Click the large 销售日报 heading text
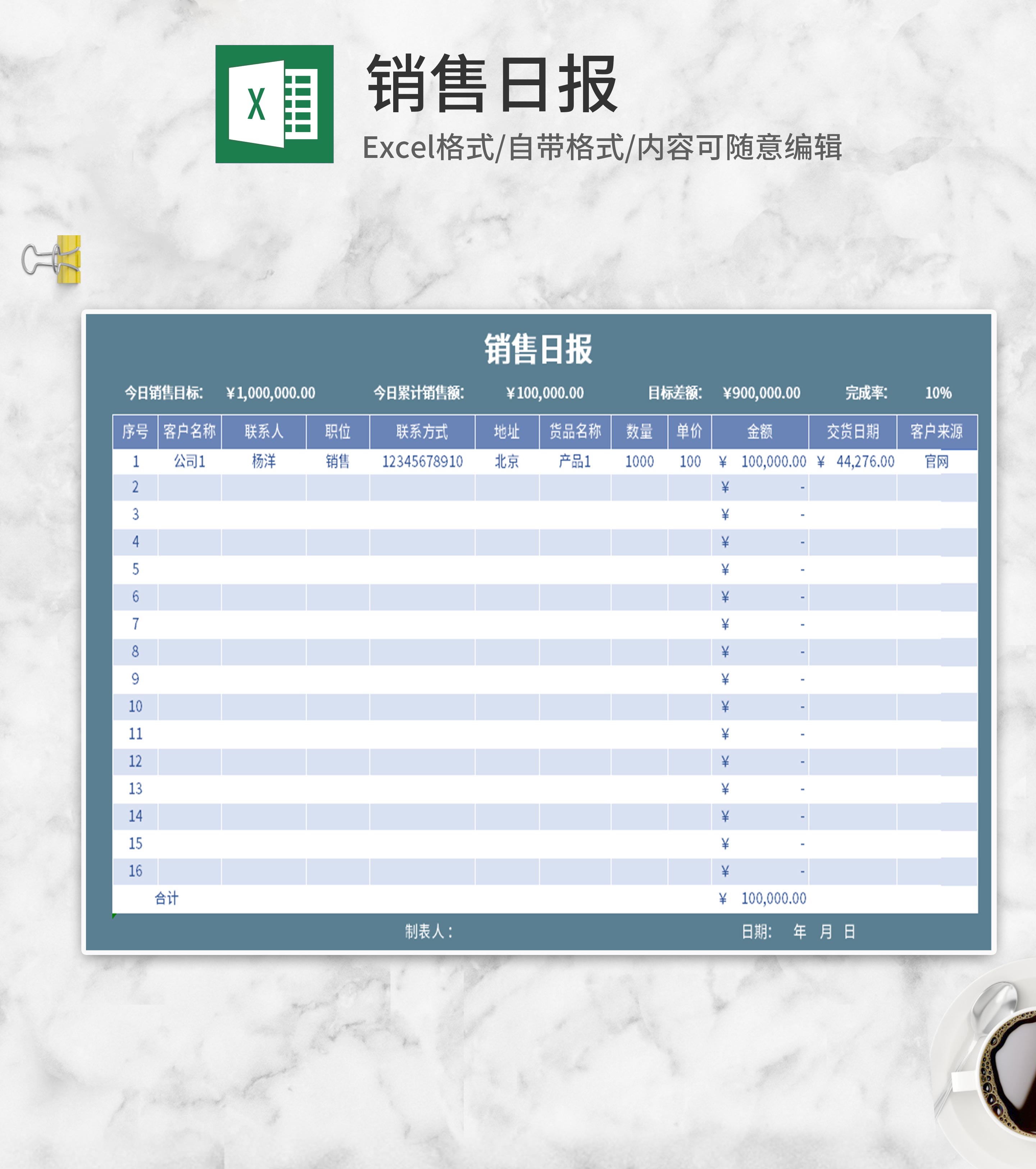The width and height of the screenshot is (1036, 1169). click(492, 85)
